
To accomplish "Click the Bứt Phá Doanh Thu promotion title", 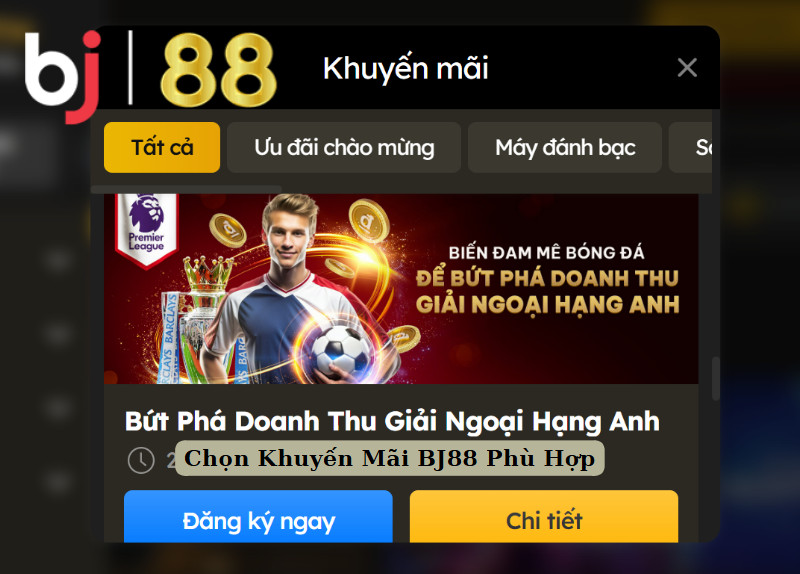I will tap(392, 421).
